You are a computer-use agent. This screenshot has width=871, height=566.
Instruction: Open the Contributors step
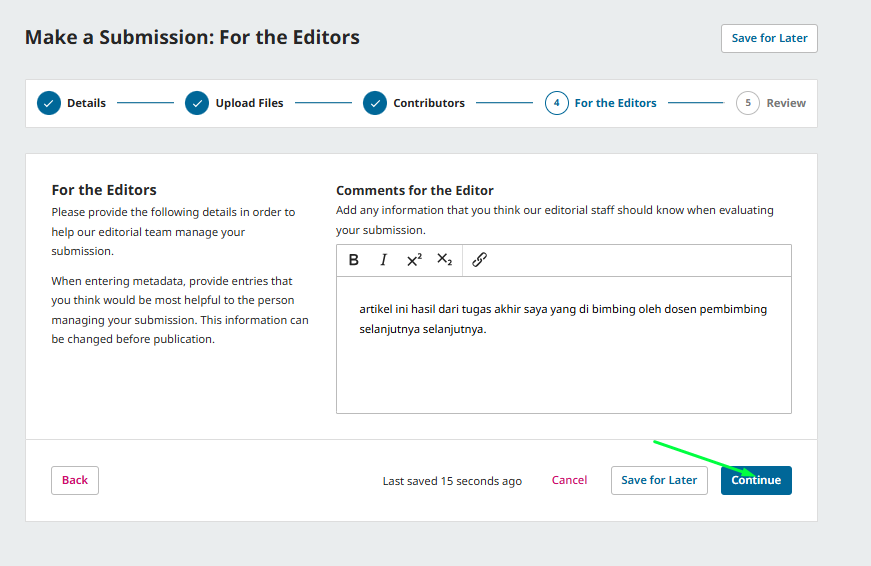tap(428, 103)
